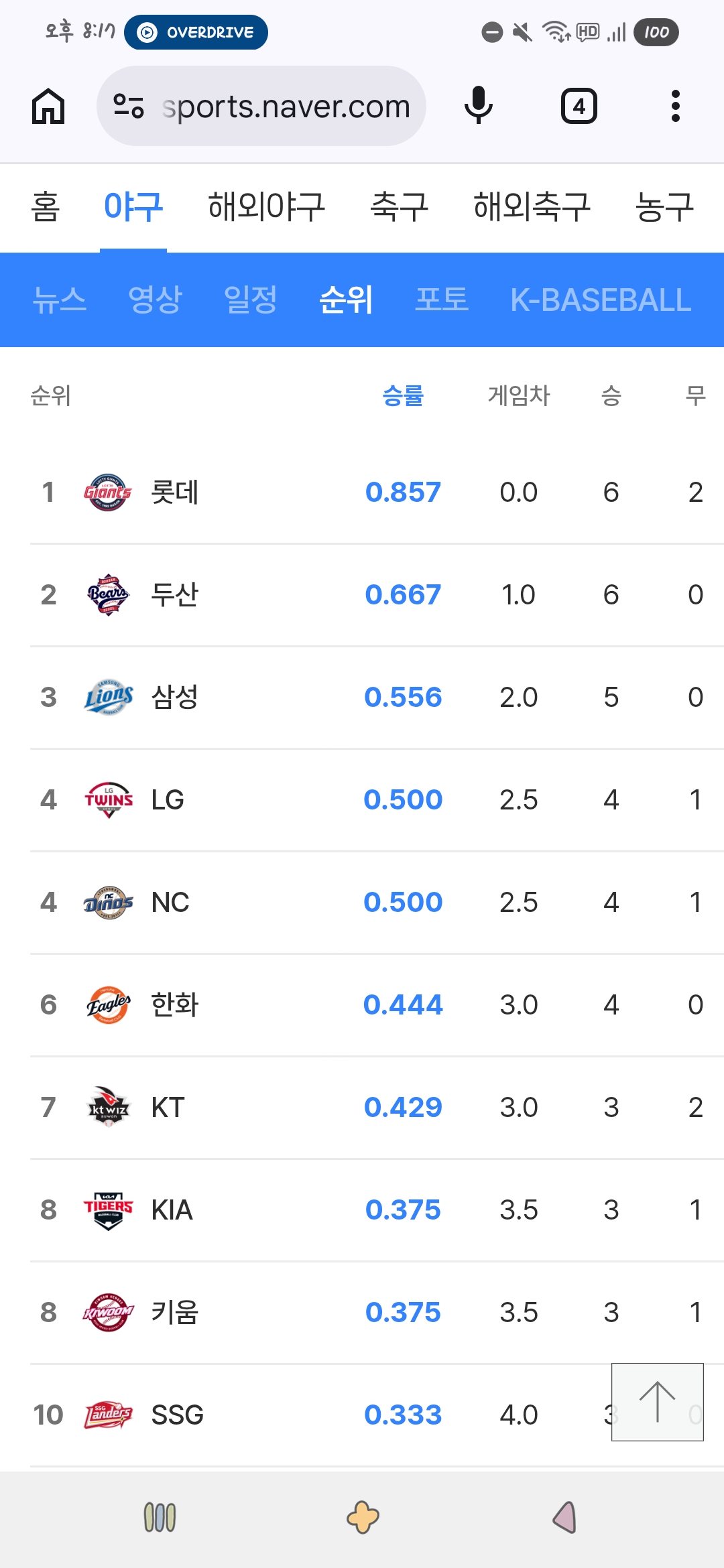The image size is (724, 1568).
Task: Open the 일정 schedule submenu
Action: tap(250, 300)
